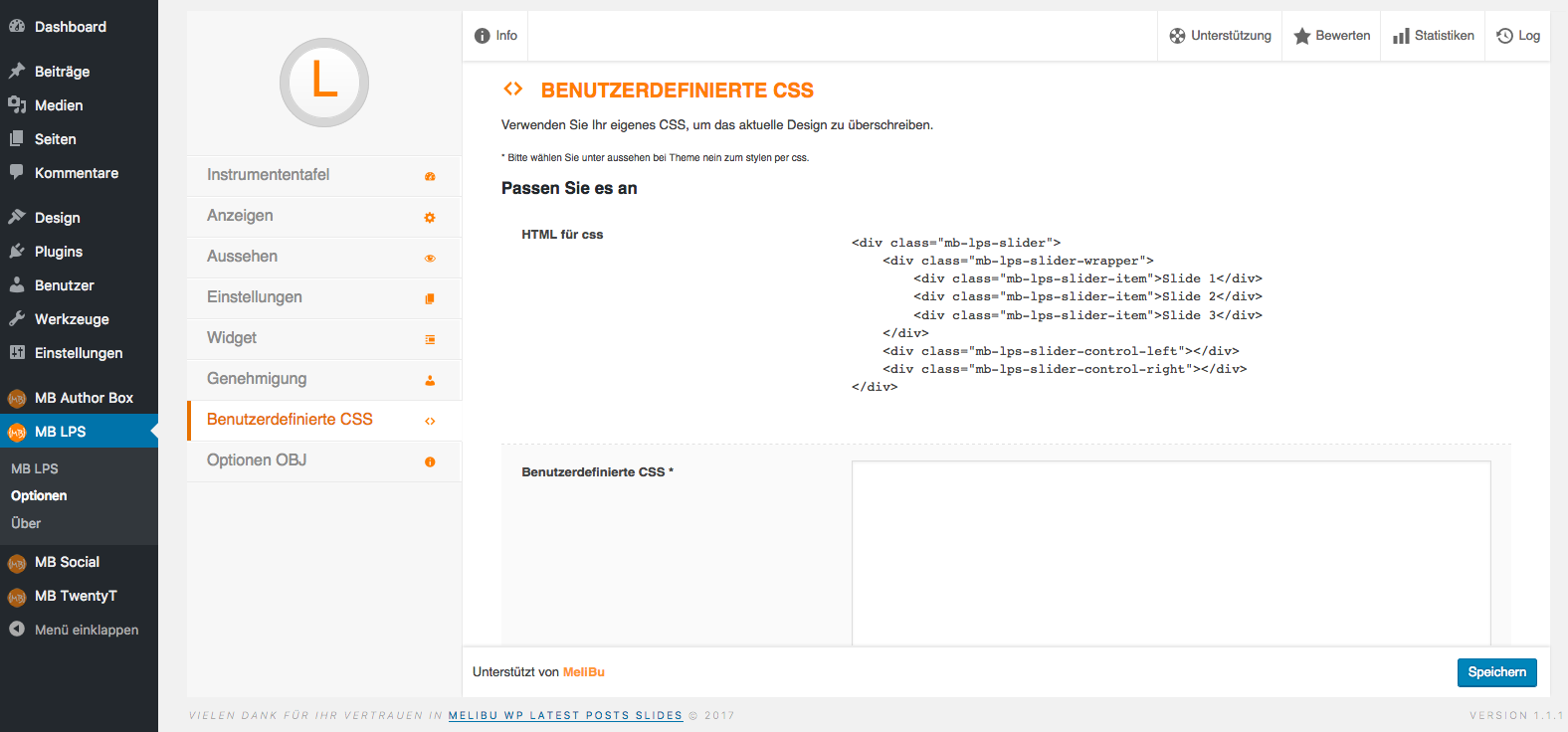This screenshot has width=1568, height=732.
Task: Open the MeliBu supporter link
Action: click(x=584, y=672)
